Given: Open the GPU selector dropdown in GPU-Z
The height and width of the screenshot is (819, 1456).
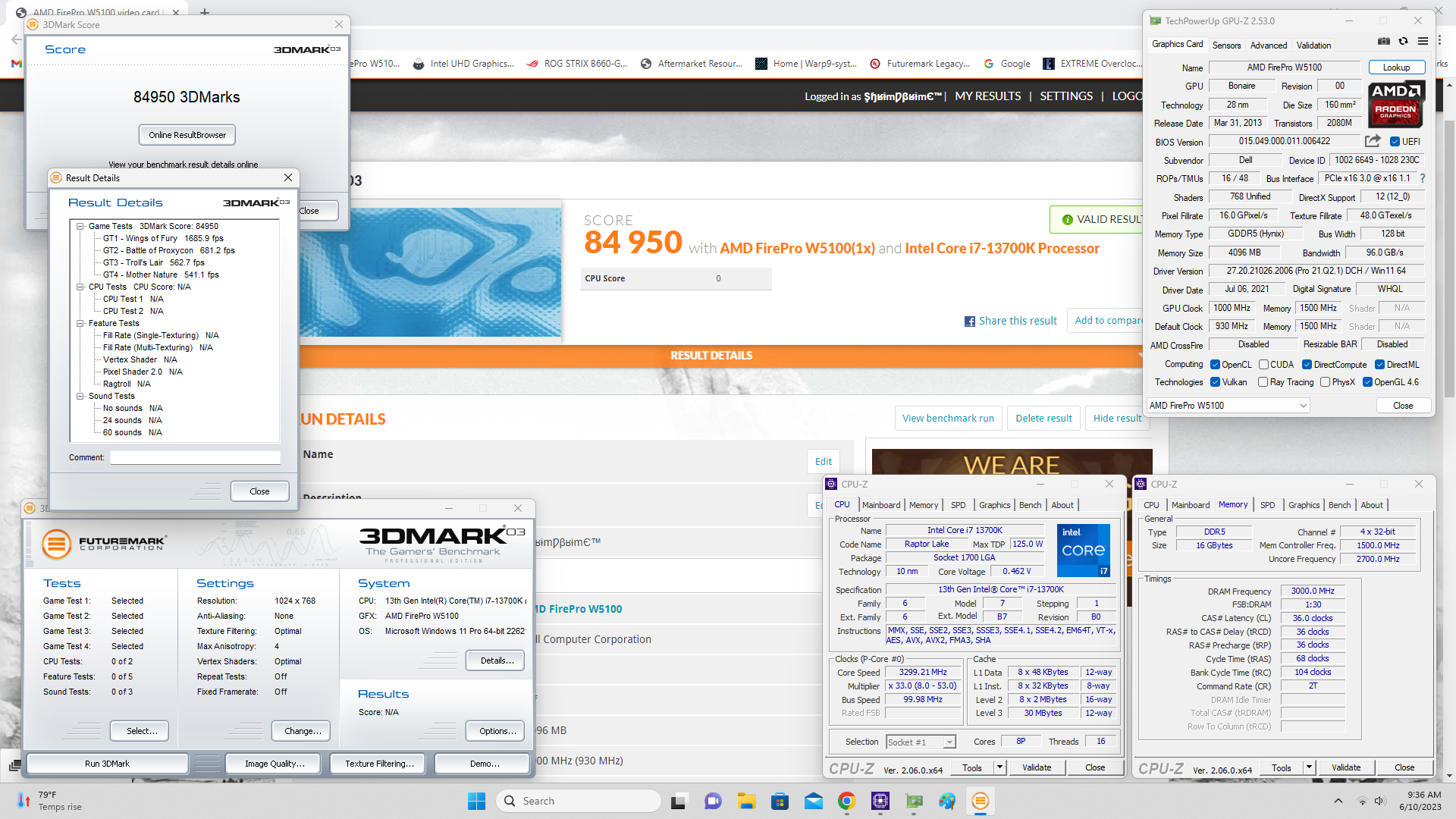Looking at the screenshot, I should tap(1228, 406).
